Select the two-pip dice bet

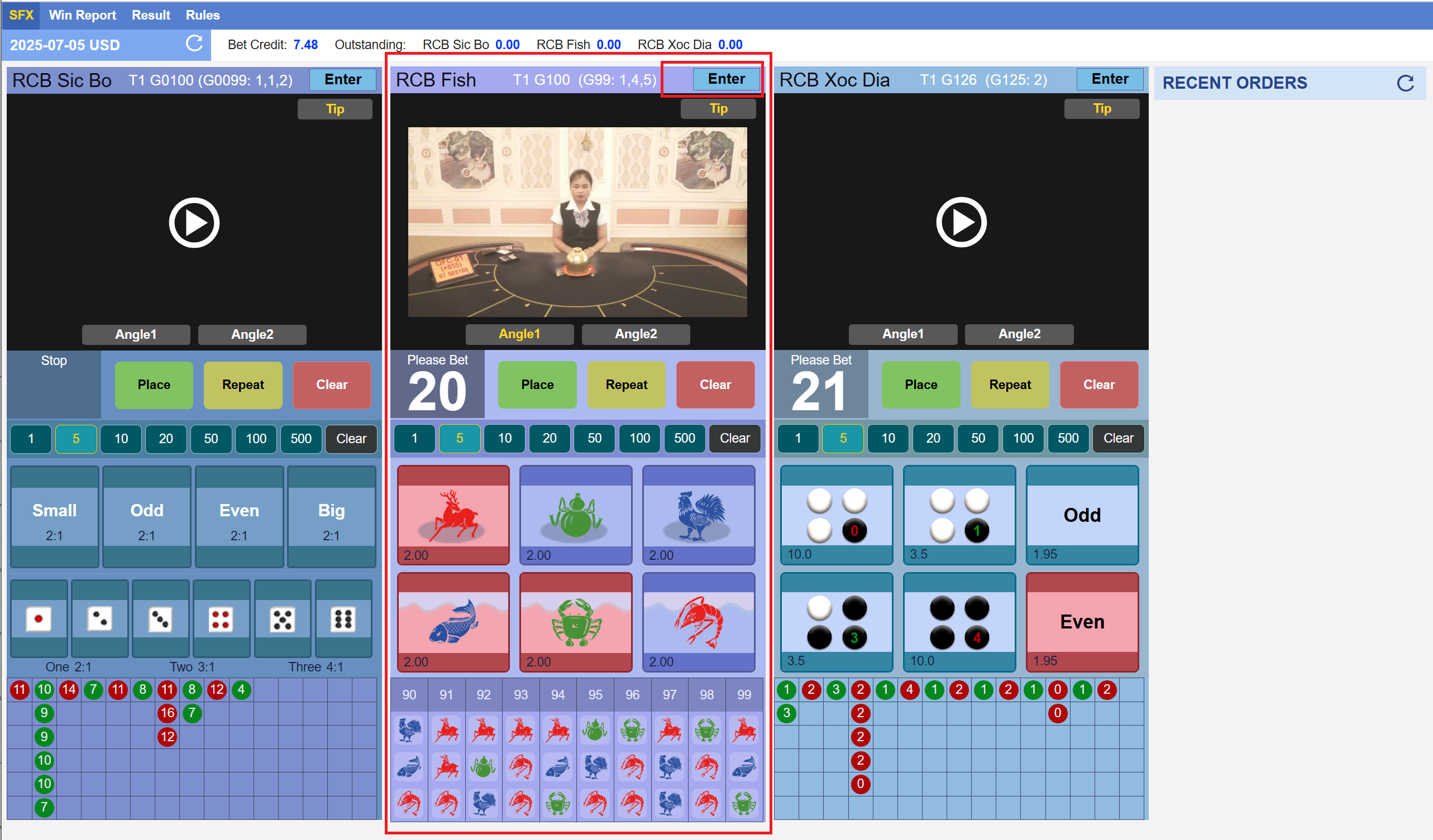(99, 618)
